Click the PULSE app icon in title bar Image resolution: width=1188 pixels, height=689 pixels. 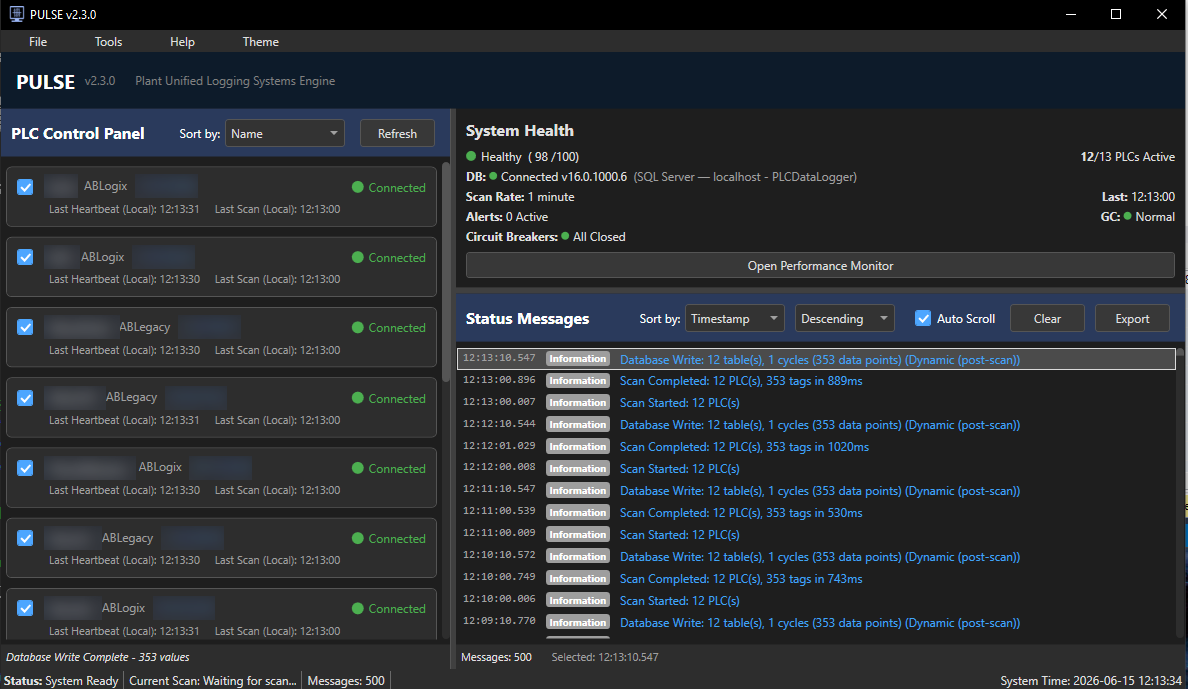[x=16, y=14]
